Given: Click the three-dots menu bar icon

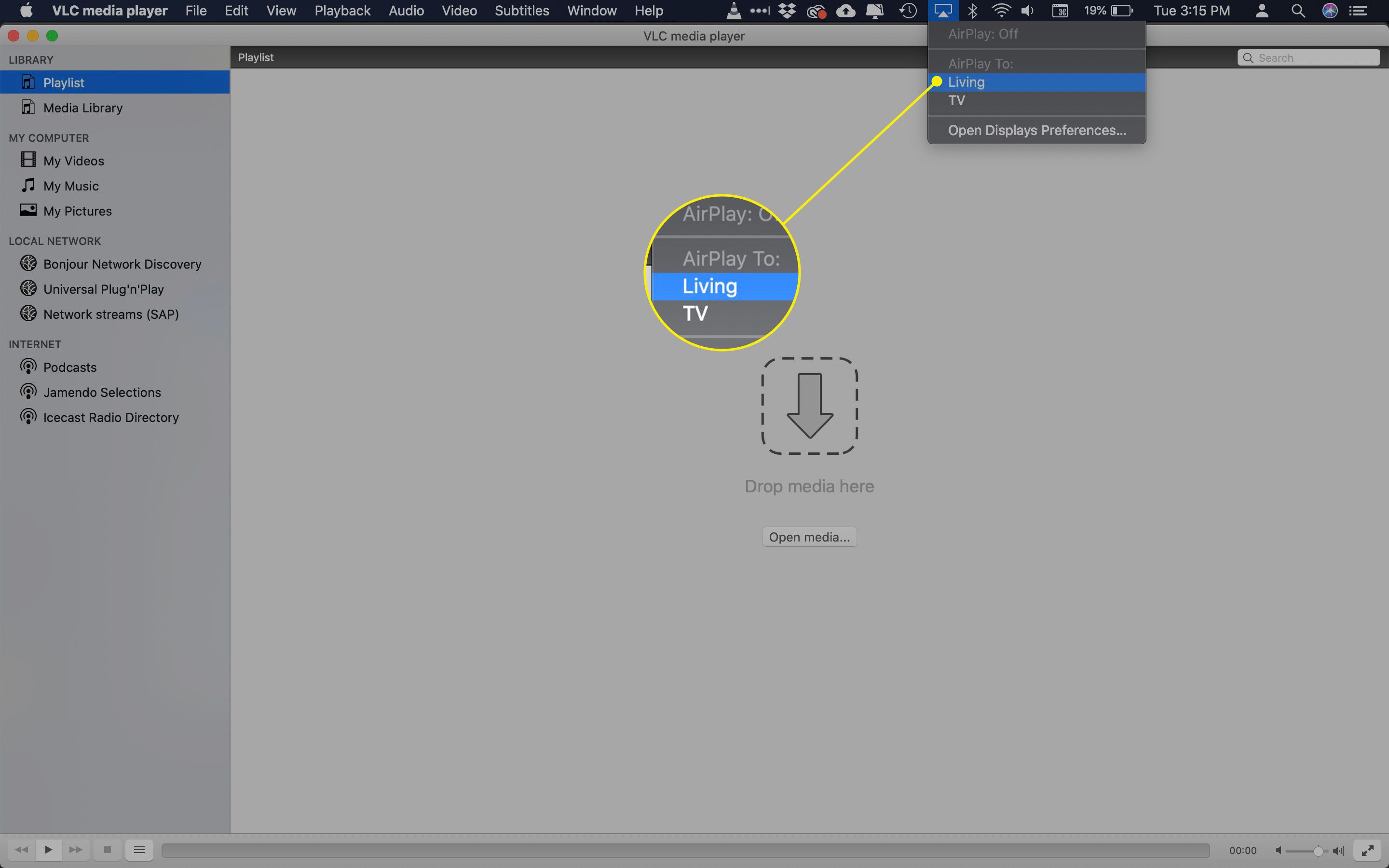Looking at the screenshot, I should (x=760, y=10).
